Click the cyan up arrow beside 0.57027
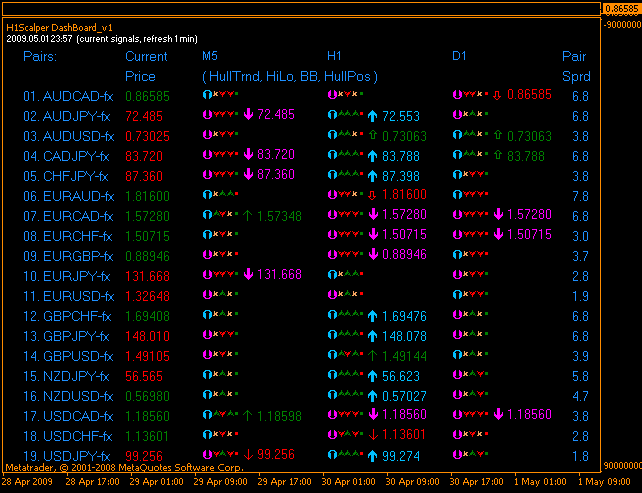Viewport: 642px width, 493px height. tap(372, 396)
